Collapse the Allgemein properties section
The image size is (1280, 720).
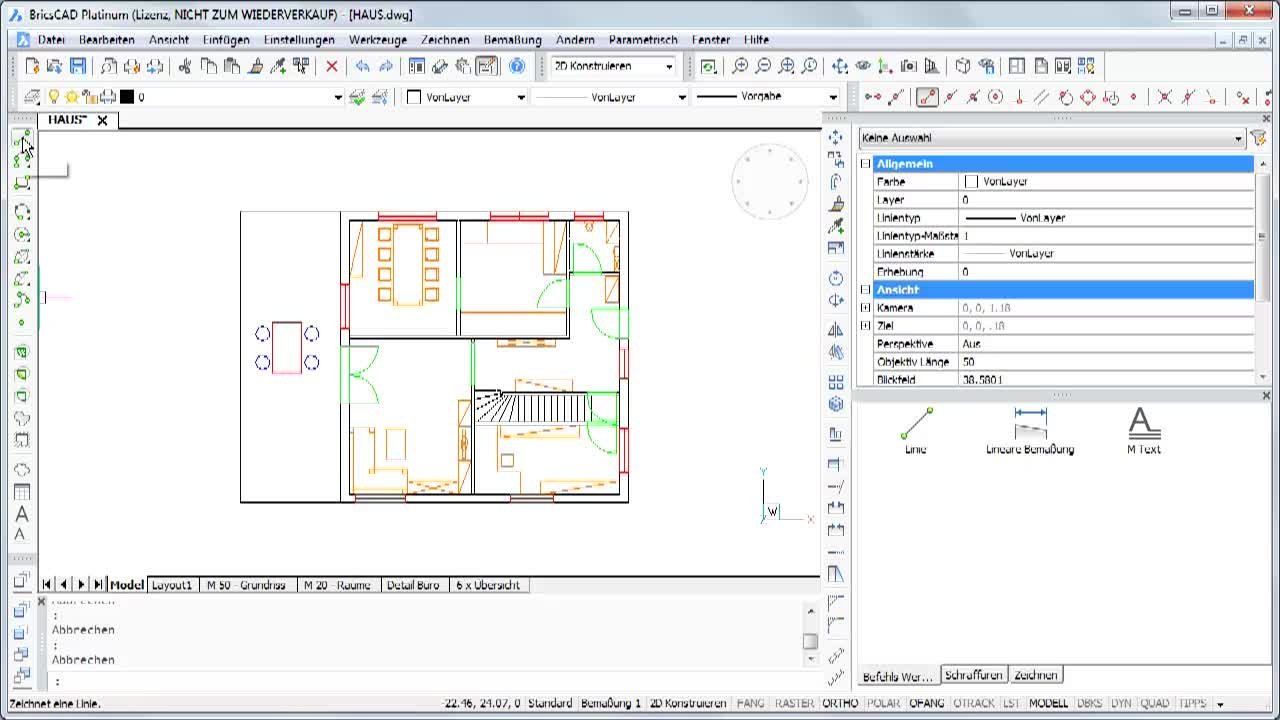[x=866, y=163]
